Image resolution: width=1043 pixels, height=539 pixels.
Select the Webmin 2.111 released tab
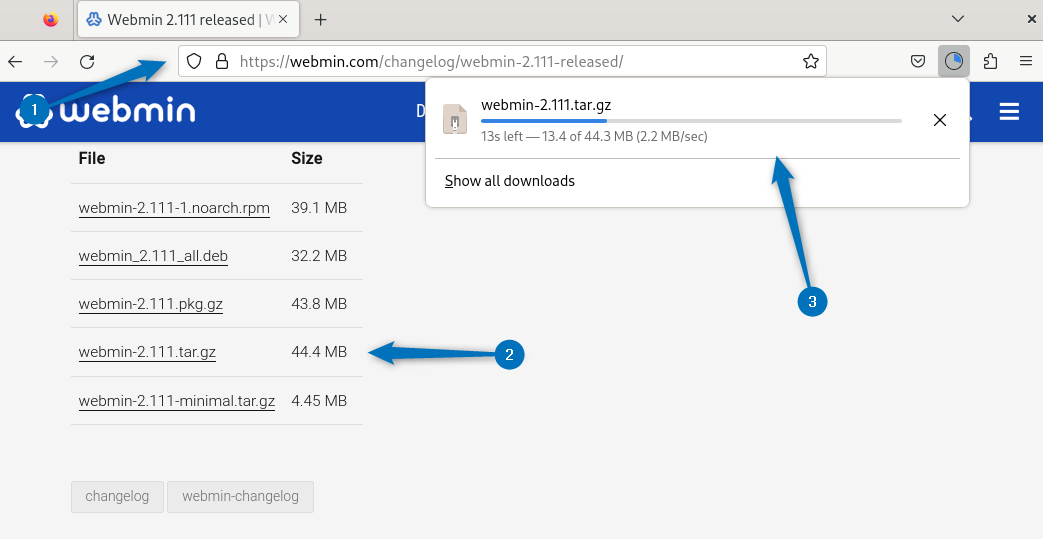coord(188,19)
